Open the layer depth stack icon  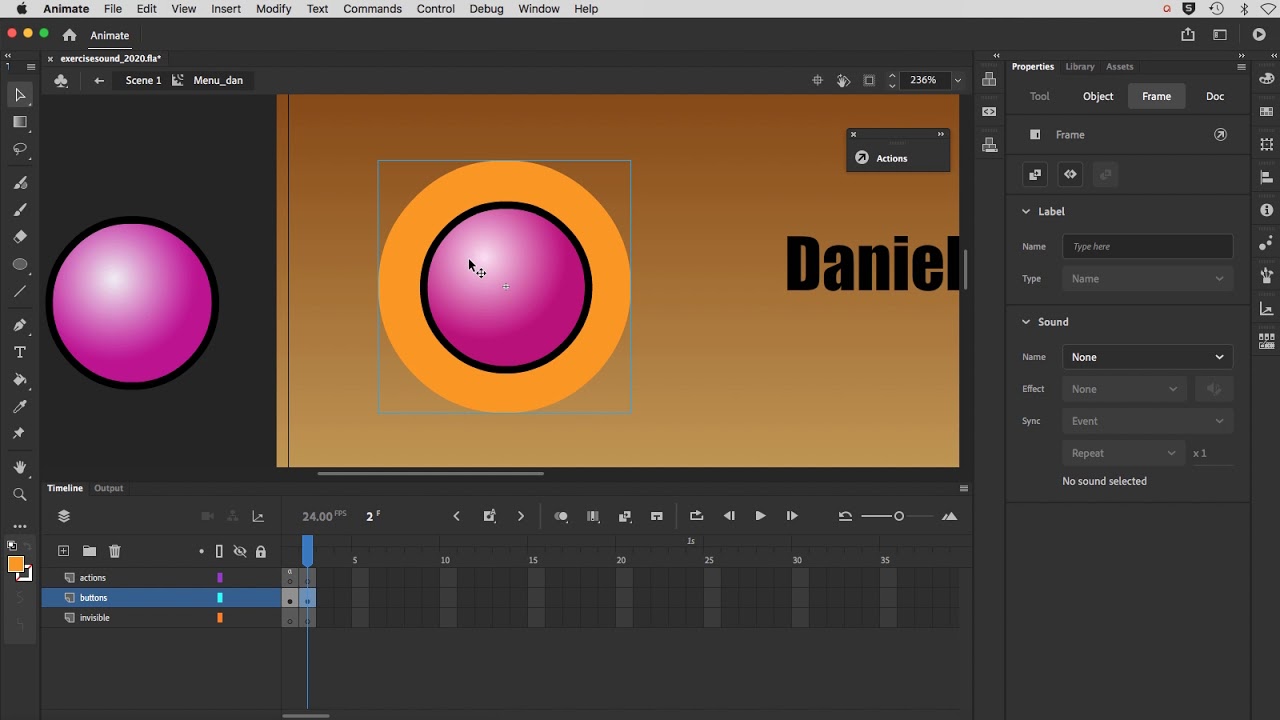coord(64,516)
